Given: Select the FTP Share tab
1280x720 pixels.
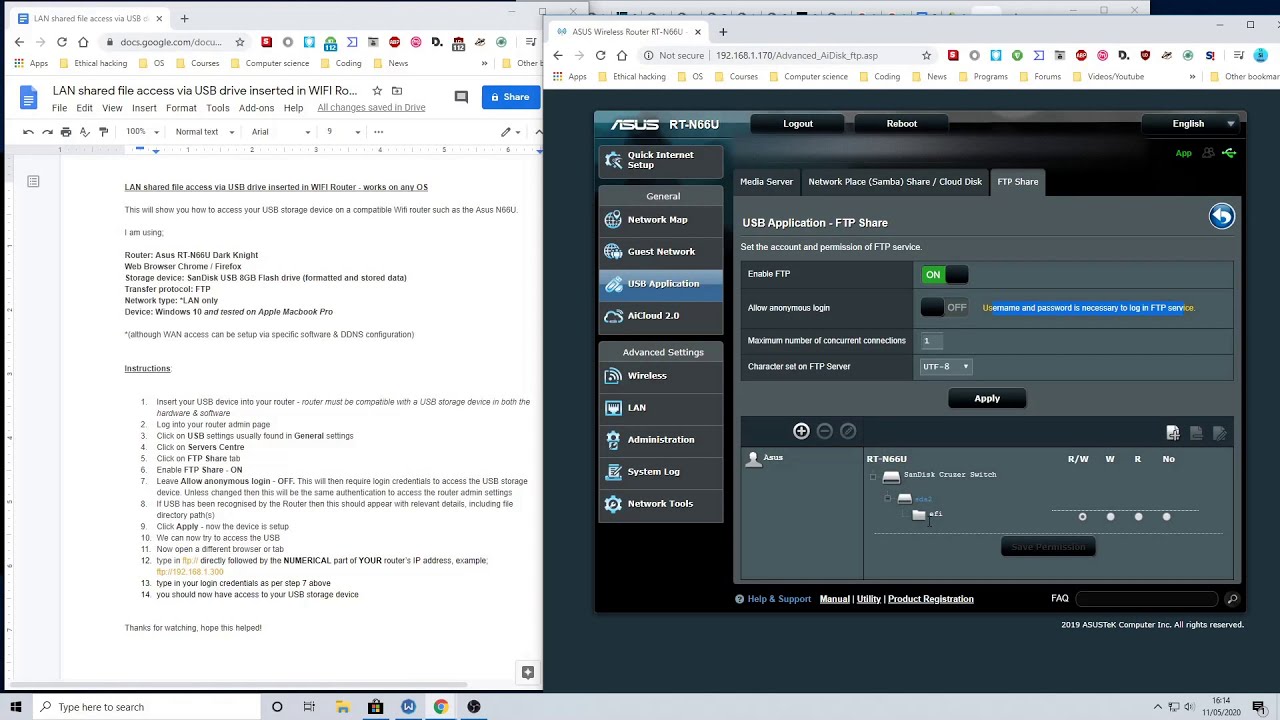Looking at the screenshot, I should tap(1017, 182).
